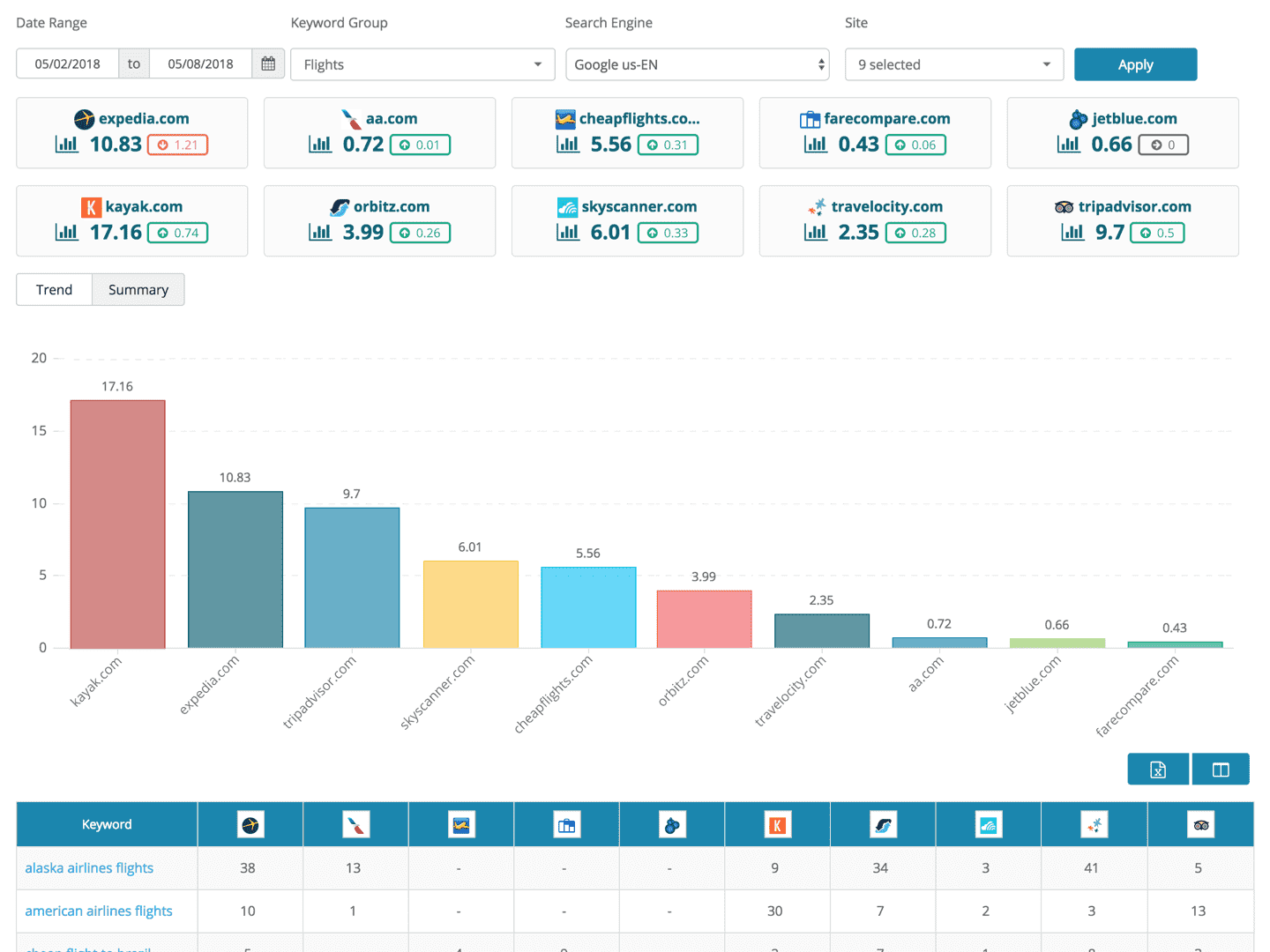Click the Orbitz logo on the orbitz.com card
Image resolution: width=1270 pixels, height=952 pixels.
coord(340,206)
